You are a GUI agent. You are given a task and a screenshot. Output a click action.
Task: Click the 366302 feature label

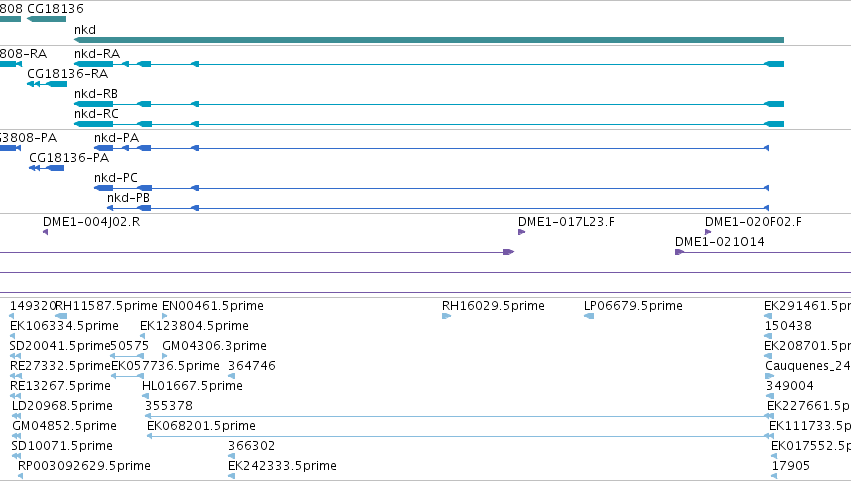point(251,447)
